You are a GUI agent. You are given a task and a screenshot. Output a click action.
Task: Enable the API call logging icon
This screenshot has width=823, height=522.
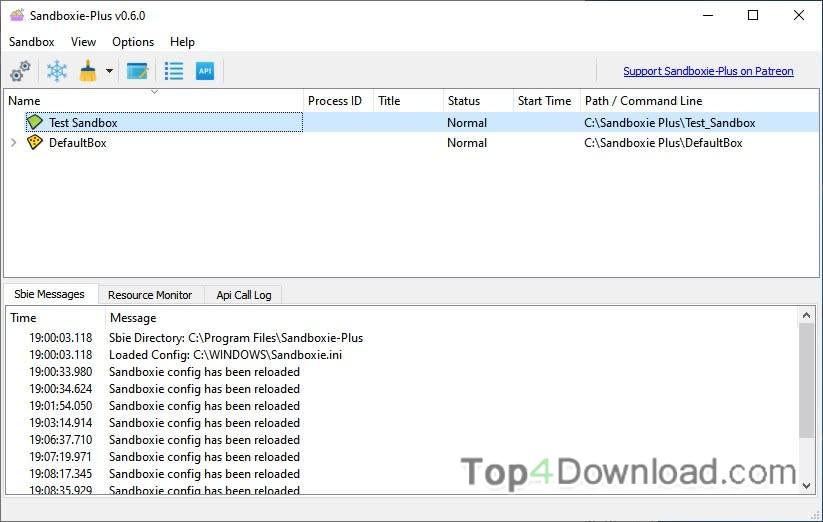click(205, 71)
